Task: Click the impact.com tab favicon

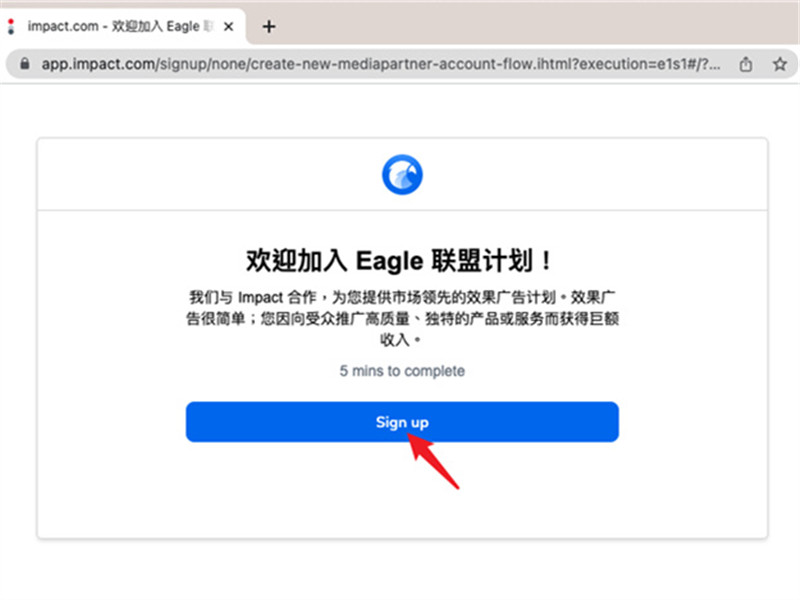Action: click(11, 26)
